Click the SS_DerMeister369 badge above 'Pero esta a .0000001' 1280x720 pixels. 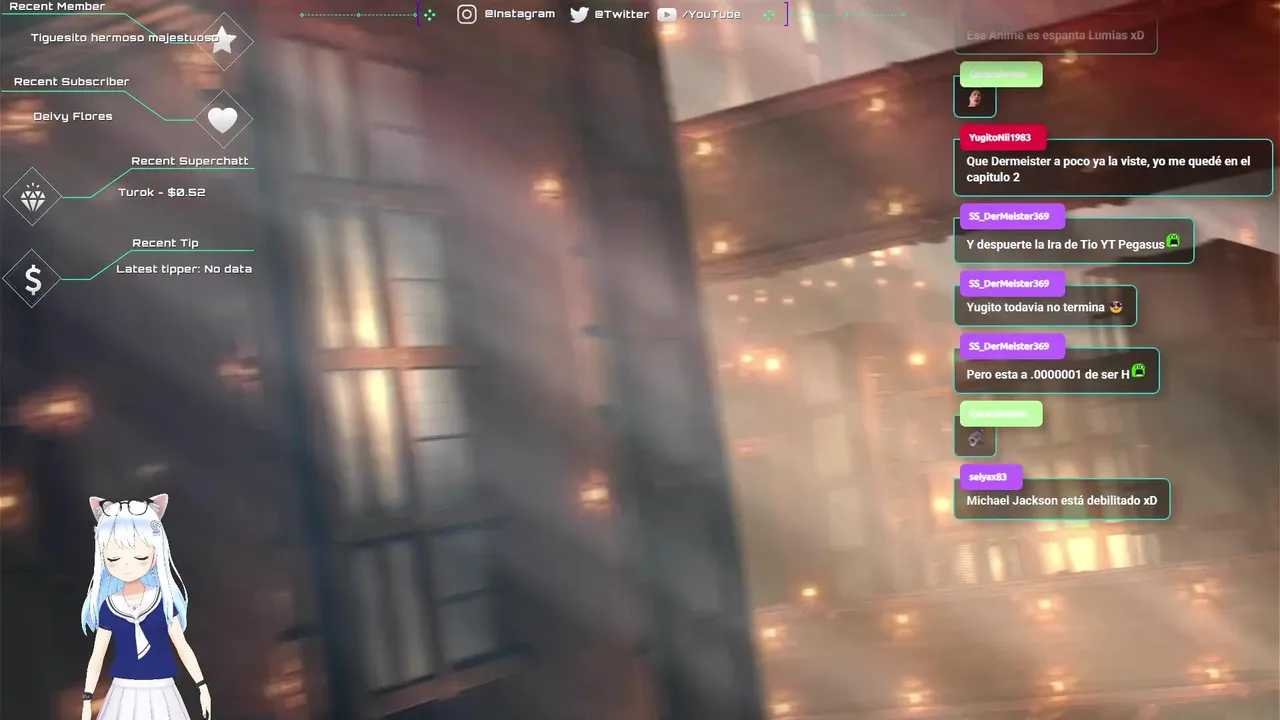click(x=1012, y=346)
